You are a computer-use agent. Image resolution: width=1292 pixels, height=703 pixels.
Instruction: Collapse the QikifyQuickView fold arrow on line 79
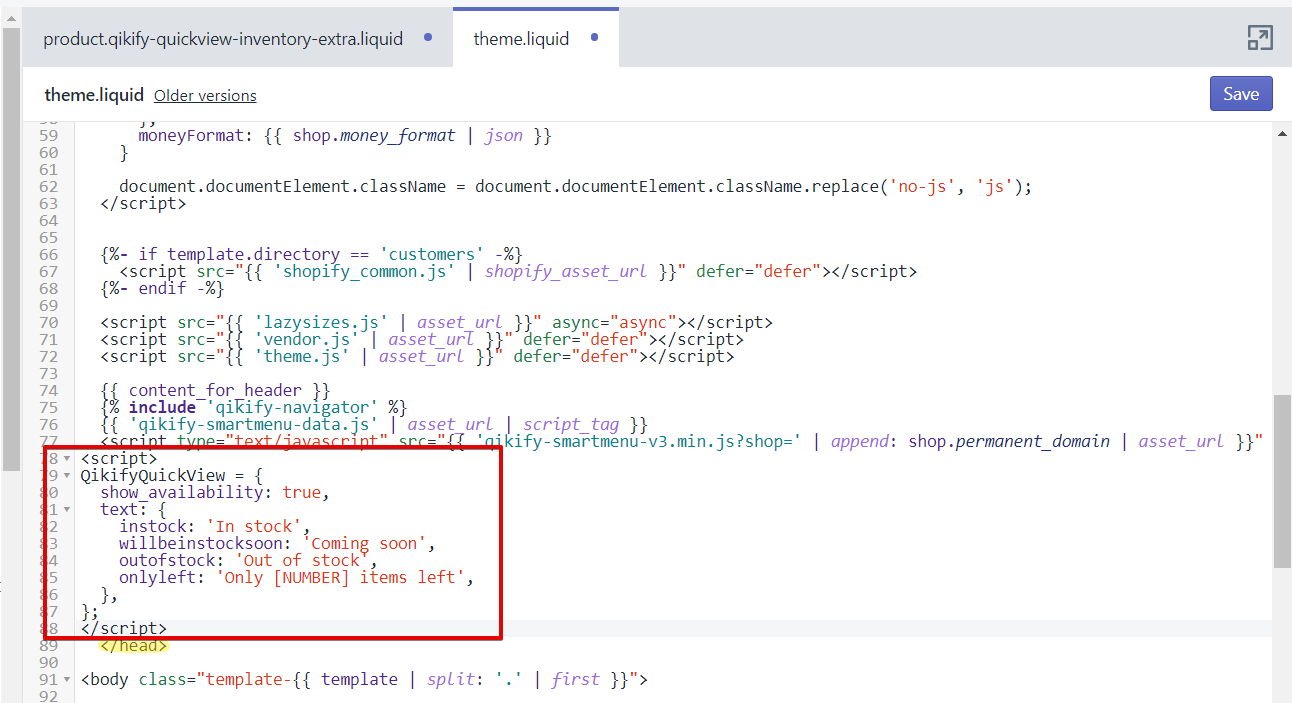pos(68,475)
